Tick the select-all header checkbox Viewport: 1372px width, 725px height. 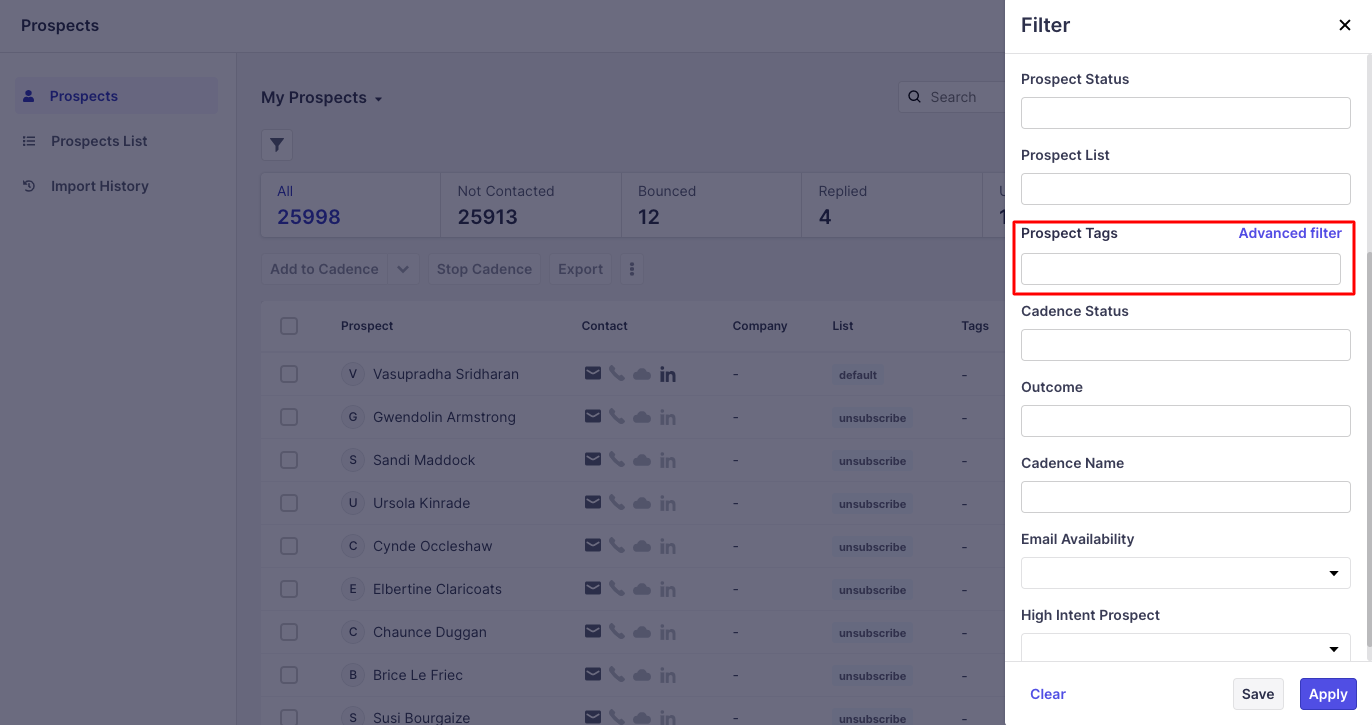(x=289, y=326)
